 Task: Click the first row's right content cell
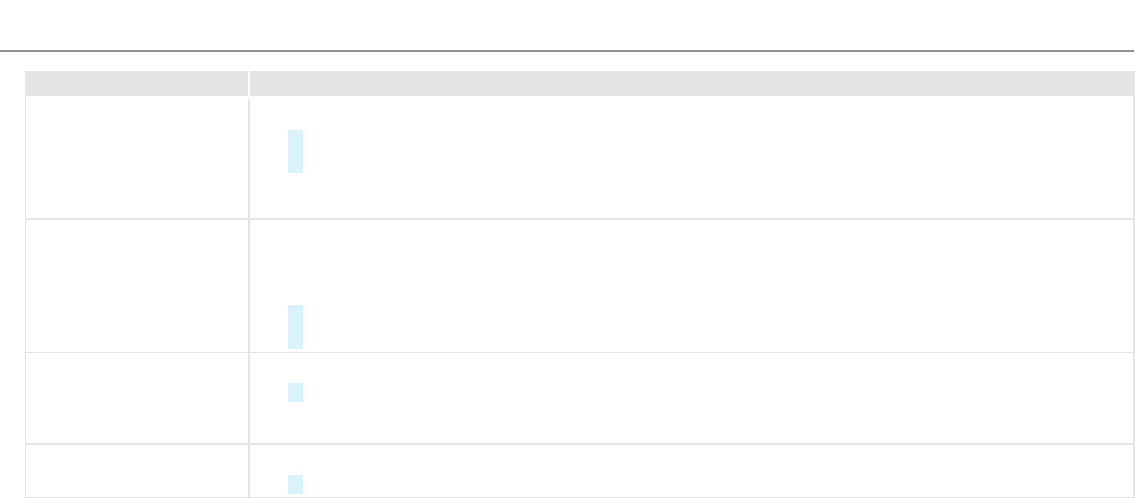(690, 157)
